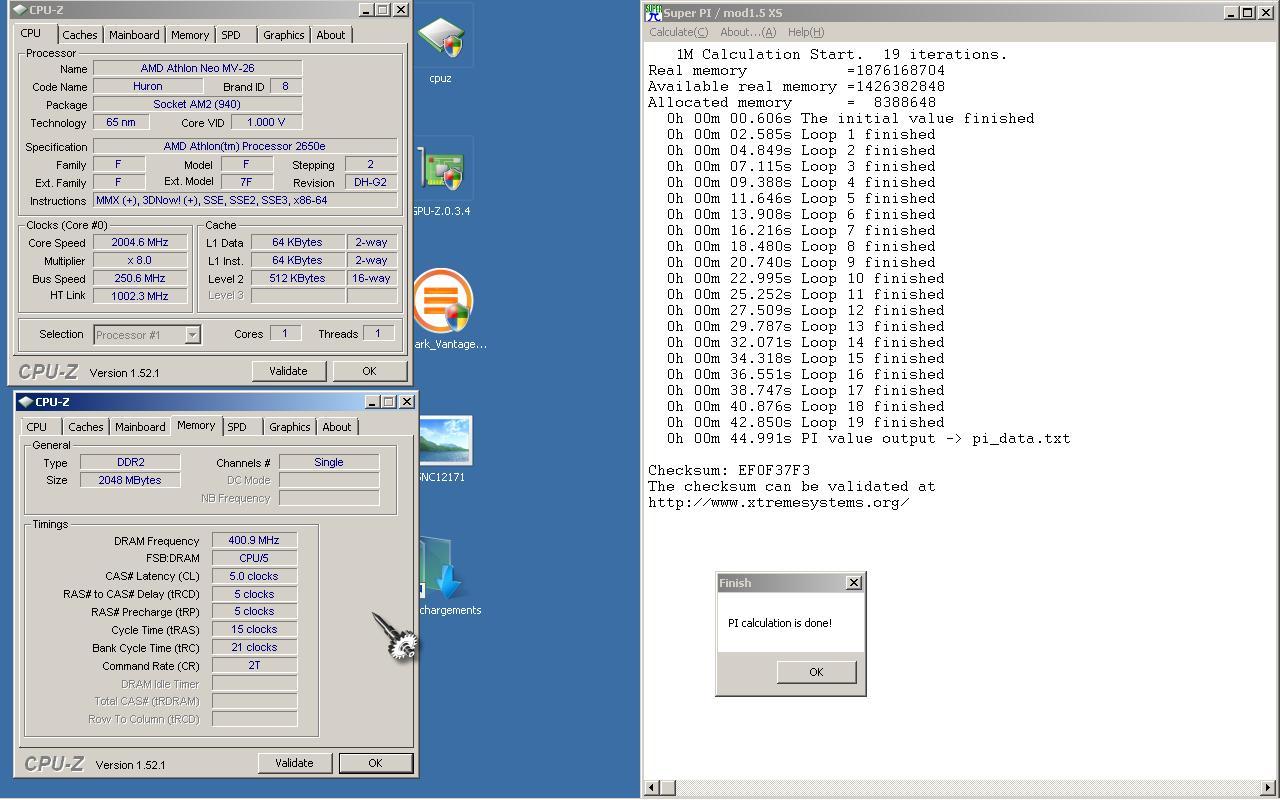
Task: Click the Bank Cycle Time 21 clocks value
Action: tap(254, 647)
